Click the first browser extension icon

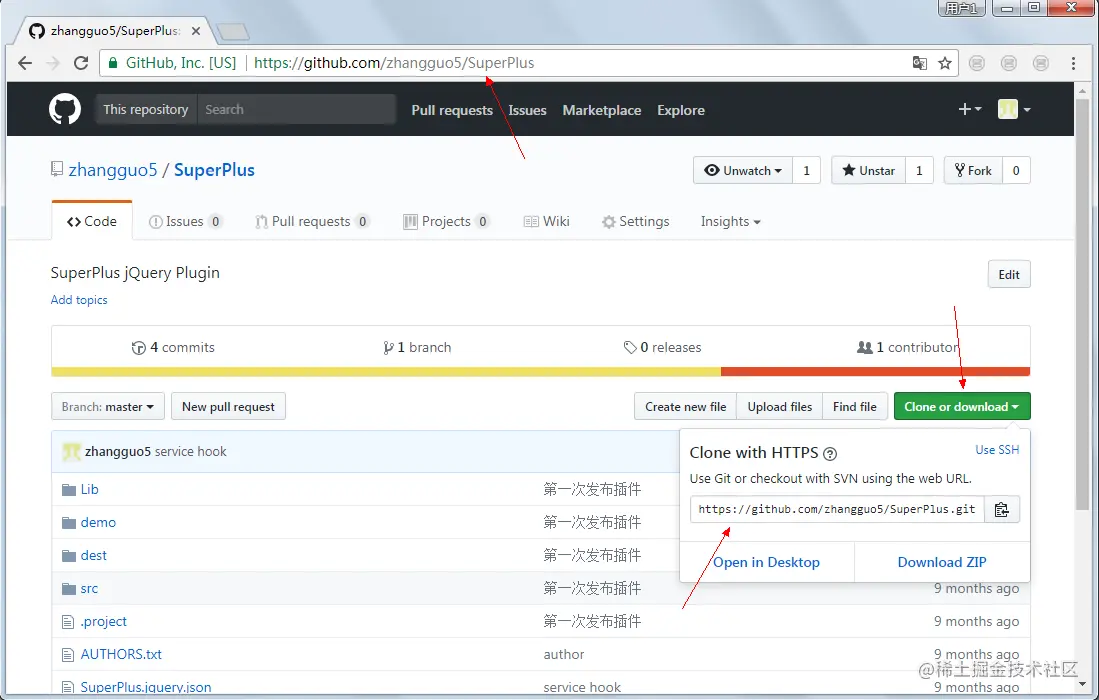click(976, 63)
